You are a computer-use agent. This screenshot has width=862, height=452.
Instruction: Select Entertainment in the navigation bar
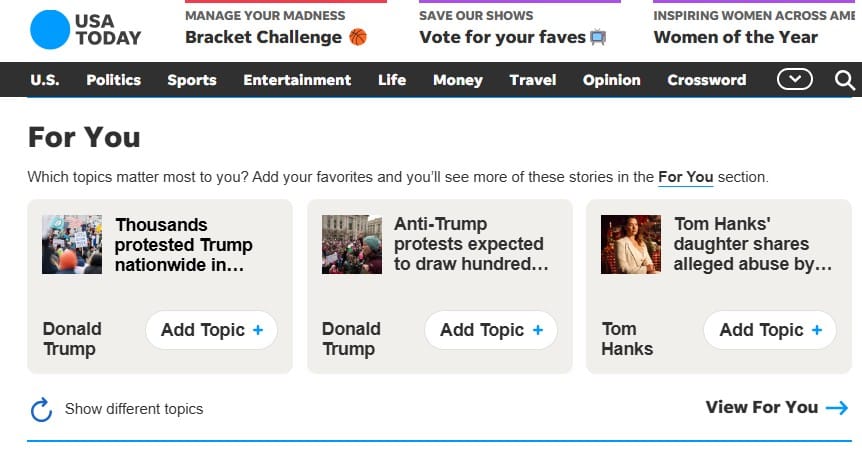click(297, 80)
